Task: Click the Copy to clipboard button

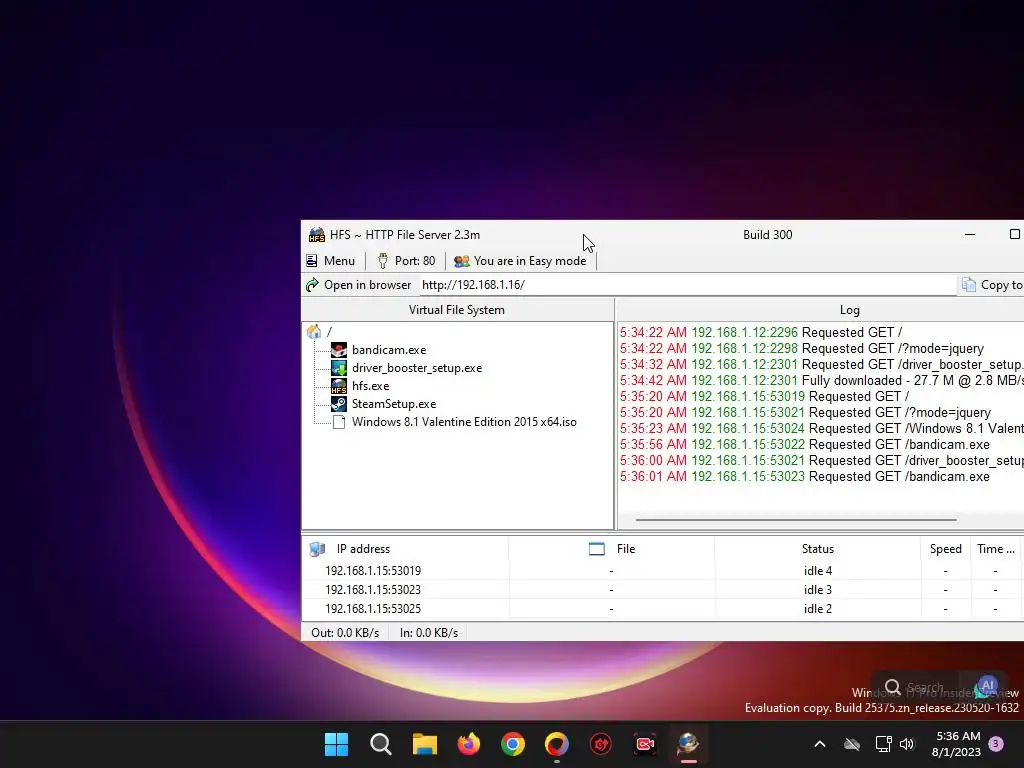Action: click(991, 285)
